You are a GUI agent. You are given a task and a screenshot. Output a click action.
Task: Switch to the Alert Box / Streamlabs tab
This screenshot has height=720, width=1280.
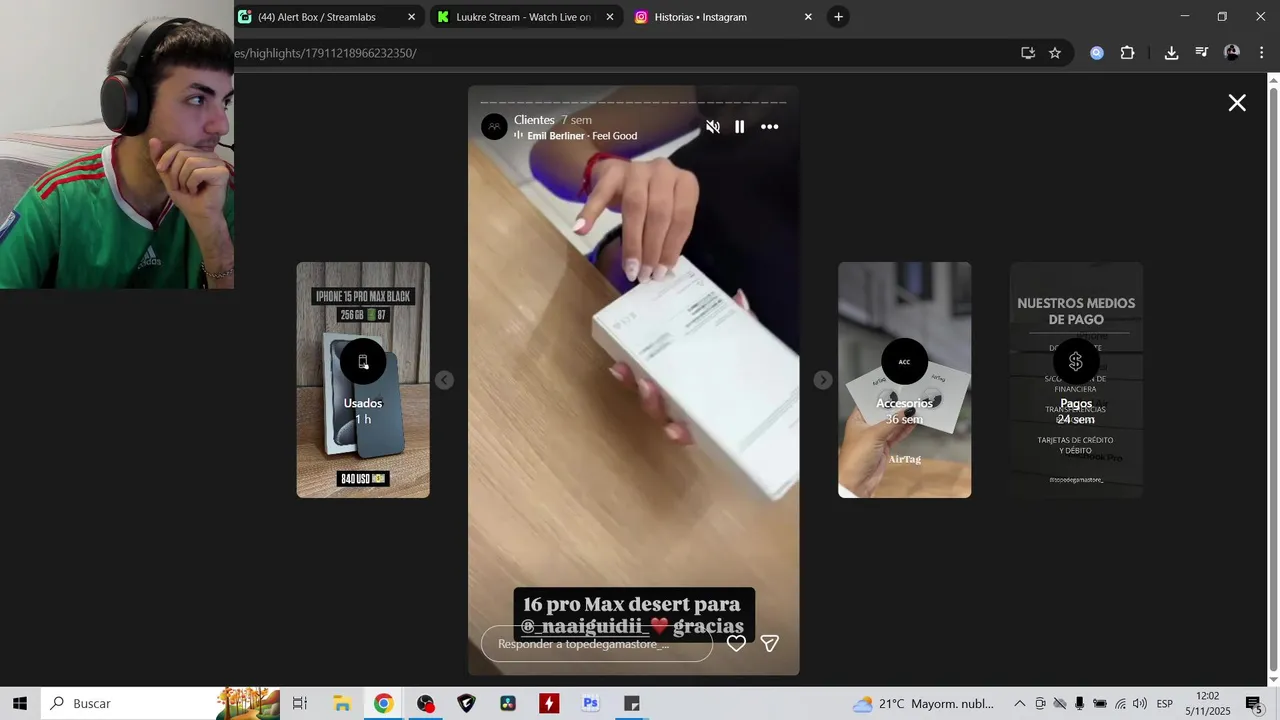point(317,17)
